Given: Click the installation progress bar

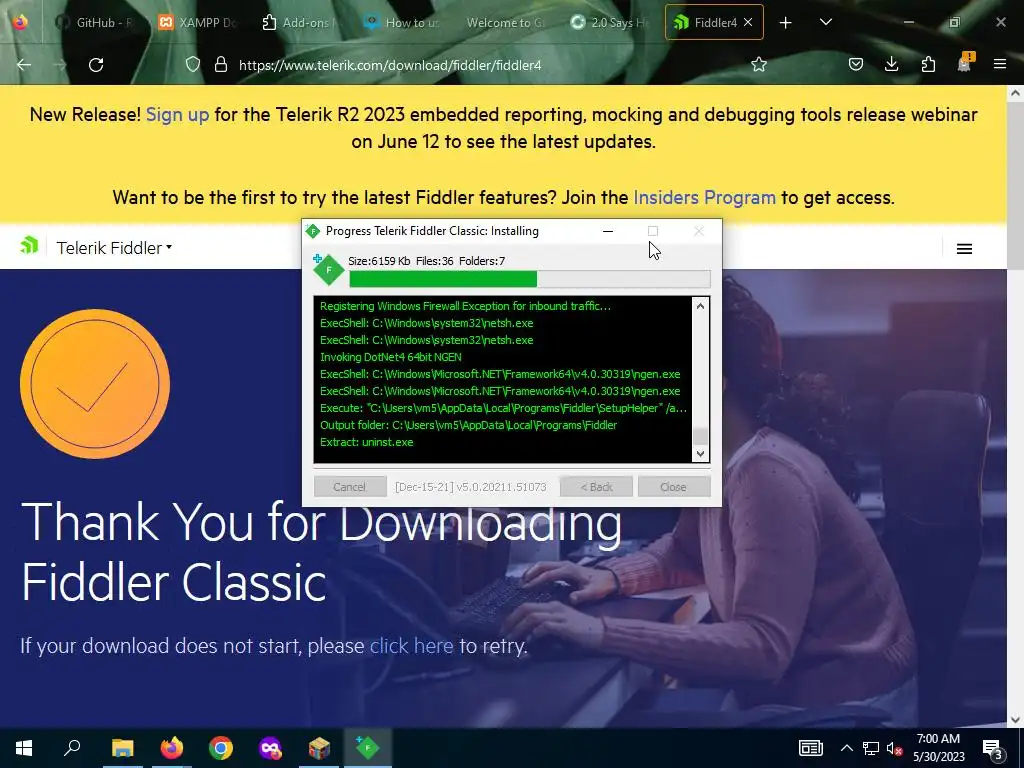Looking at the screenshot, I should 530,280.
